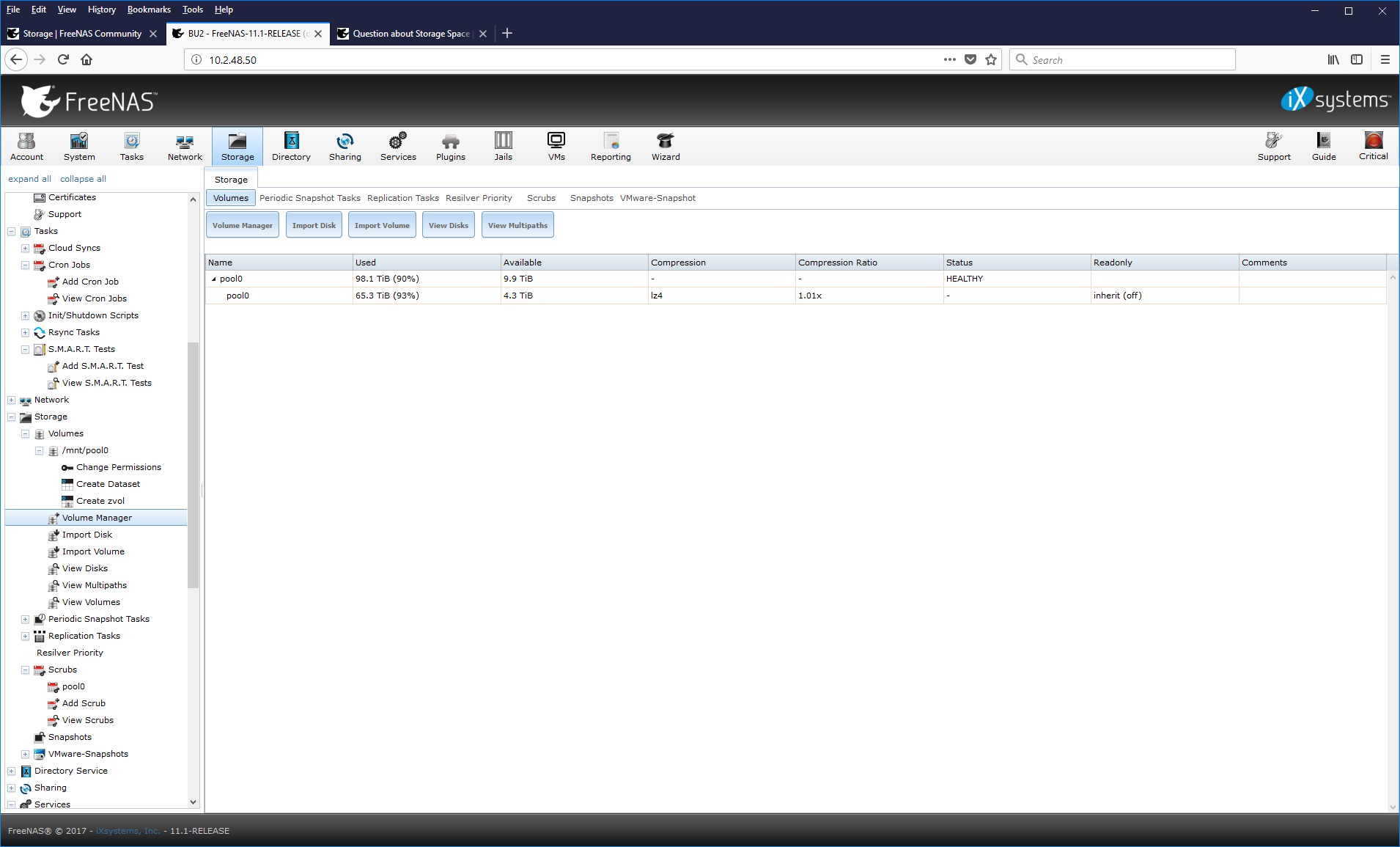Viewport: 1400px width, 847px height.
Task: Open the Tools menu
Action: pos(193,10)
